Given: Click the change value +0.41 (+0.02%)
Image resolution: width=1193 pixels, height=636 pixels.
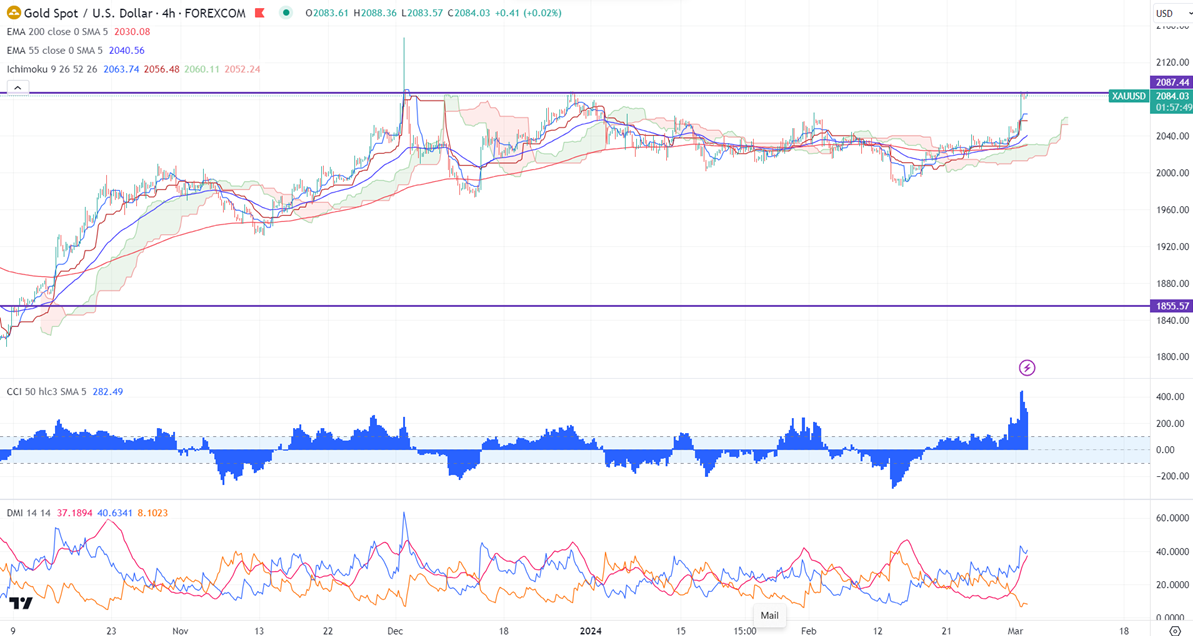Looking at the screenshot, I should (x=528, y=13).
